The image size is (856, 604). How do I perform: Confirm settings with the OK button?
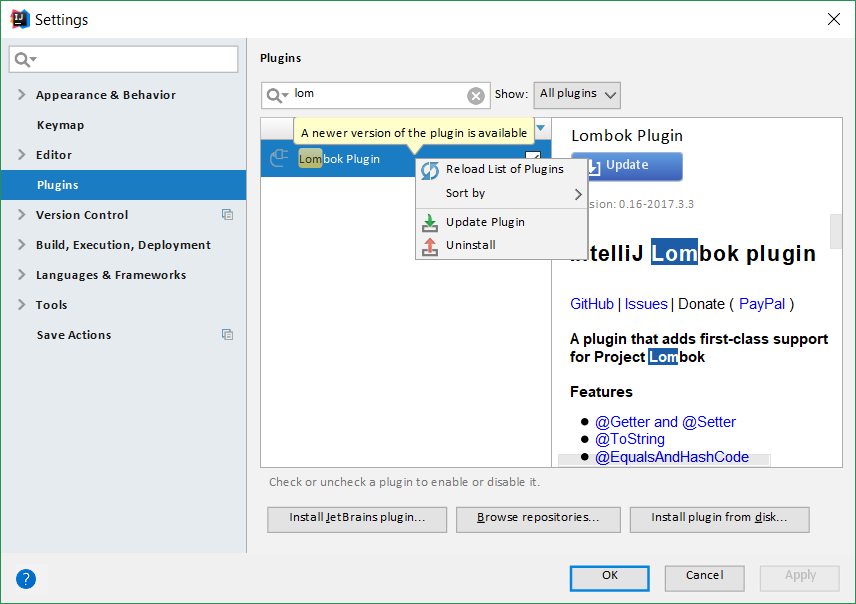[610, 578]
